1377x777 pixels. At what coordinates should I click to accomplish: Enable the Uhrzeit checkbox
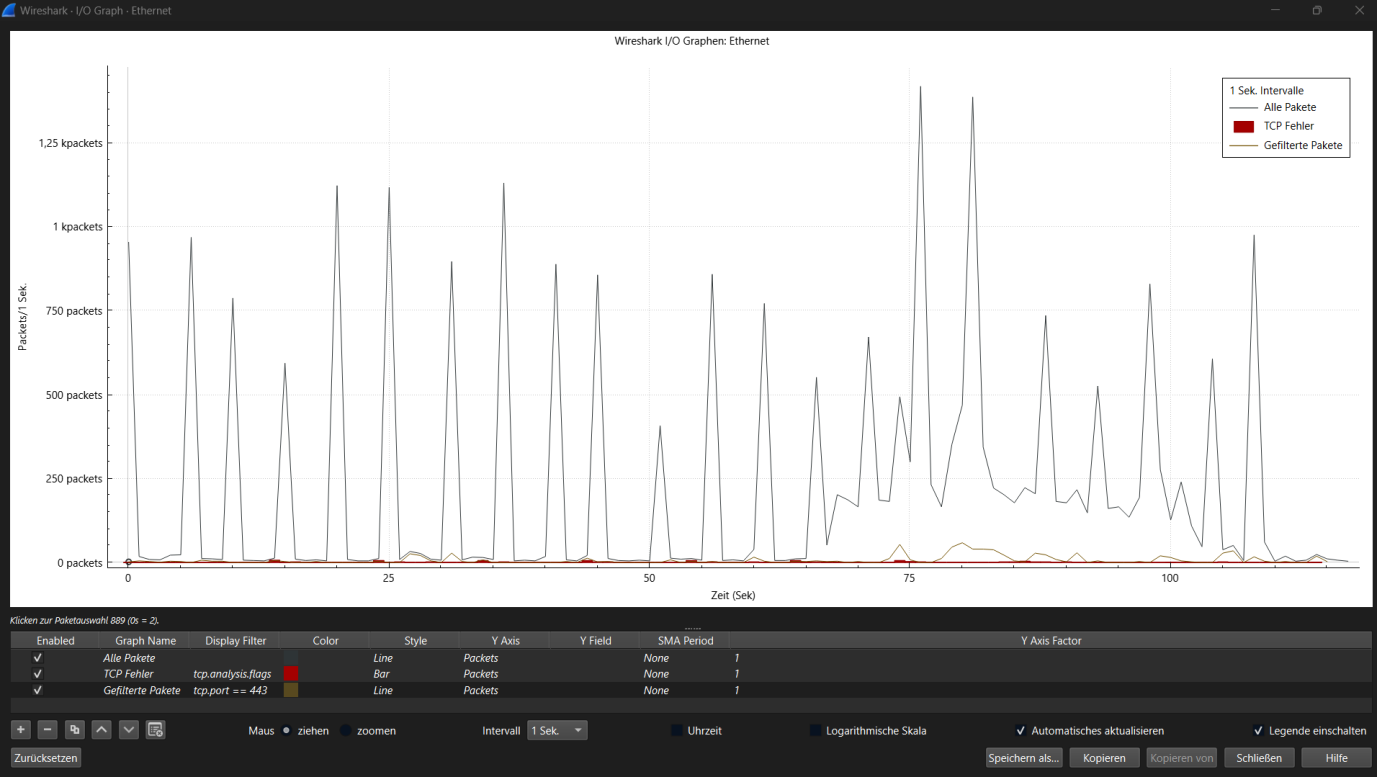pos(677,731)
